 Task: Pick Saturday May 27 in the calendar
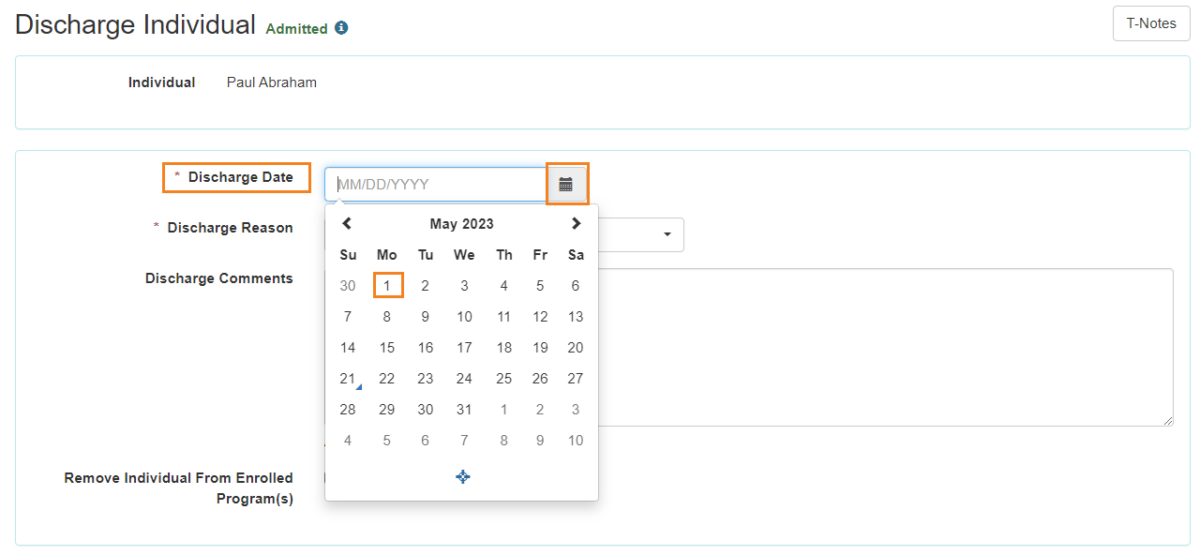pyautogui.click(x=575, y=379)
